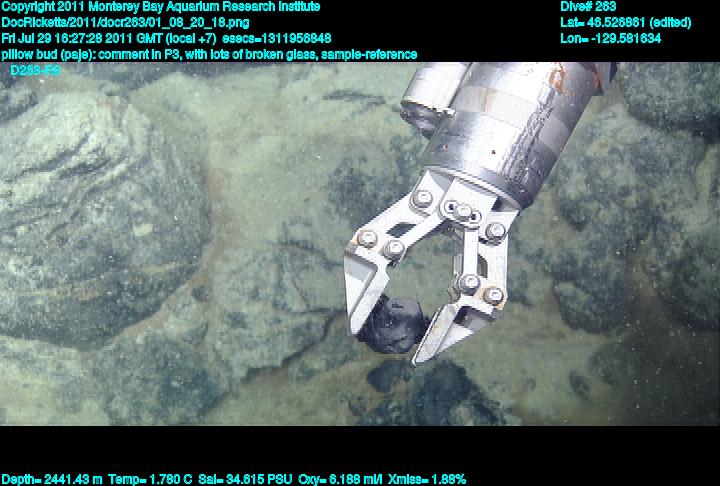Screen dimensions: 720x486
Task: Click the pillow bud comment line
Action: (209, 55)
